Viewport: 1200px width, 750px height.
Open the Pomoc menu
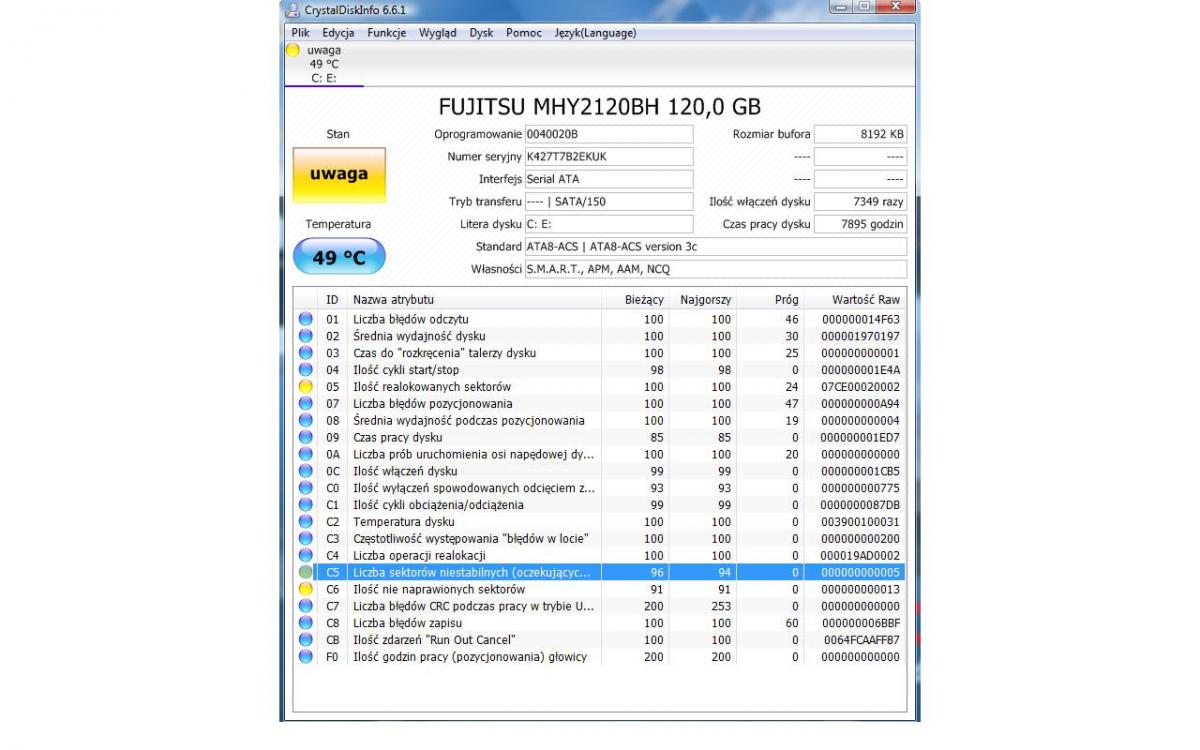(524, 33)
